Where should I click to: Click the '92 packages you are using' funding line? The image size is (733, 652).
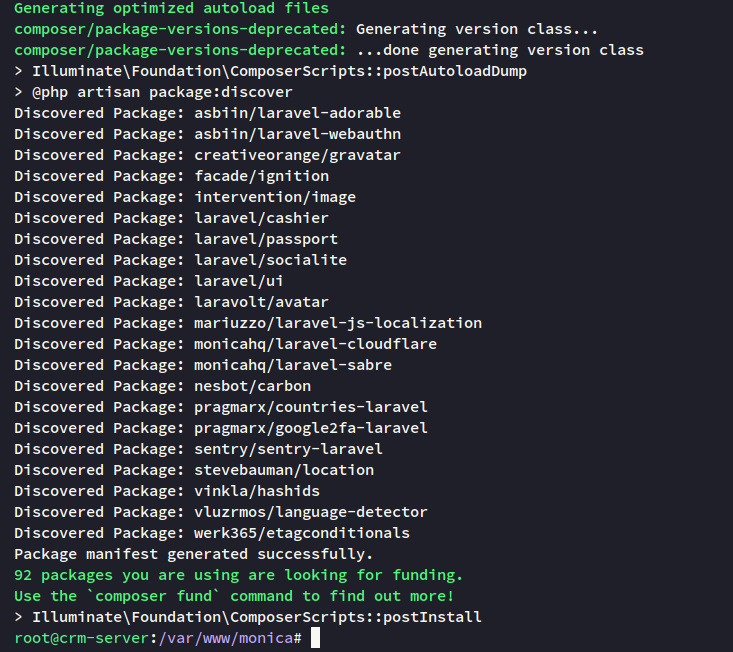click(x=238, y=575)
